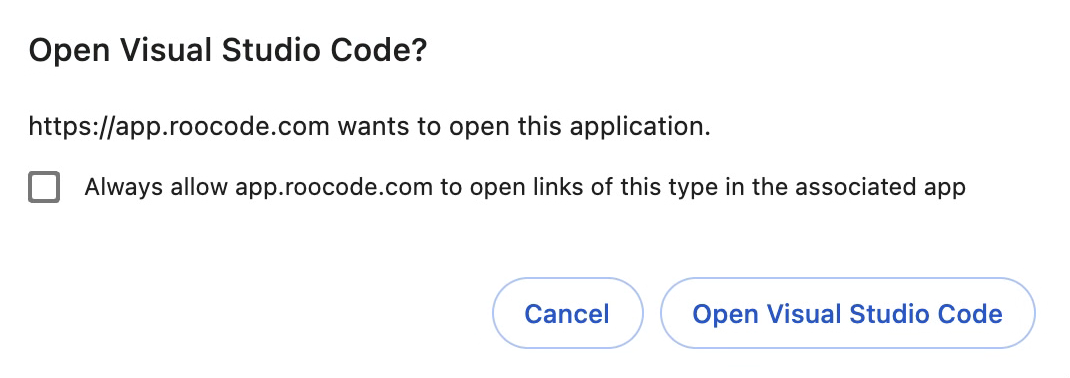The width and height of the screenshot is (1070, 378).
Task: Dismiss the dialog with Cancel
Action: tap(567, 313)
